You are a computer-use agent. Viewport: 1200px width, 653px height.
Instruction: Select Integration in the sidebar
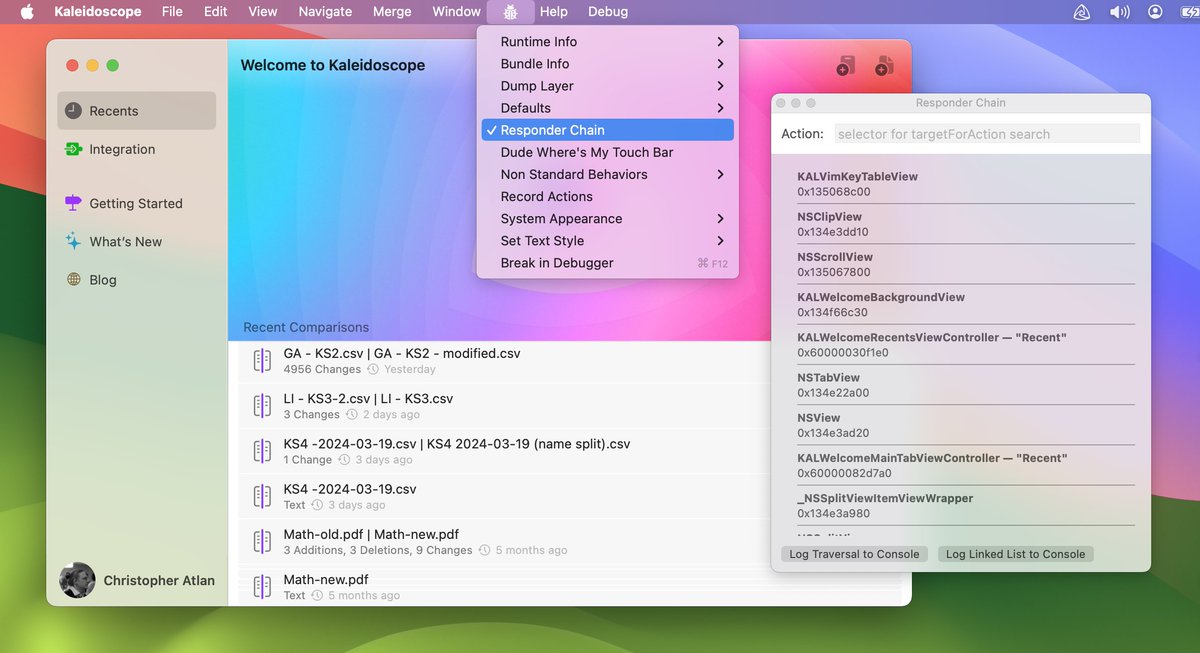(137, 149)
